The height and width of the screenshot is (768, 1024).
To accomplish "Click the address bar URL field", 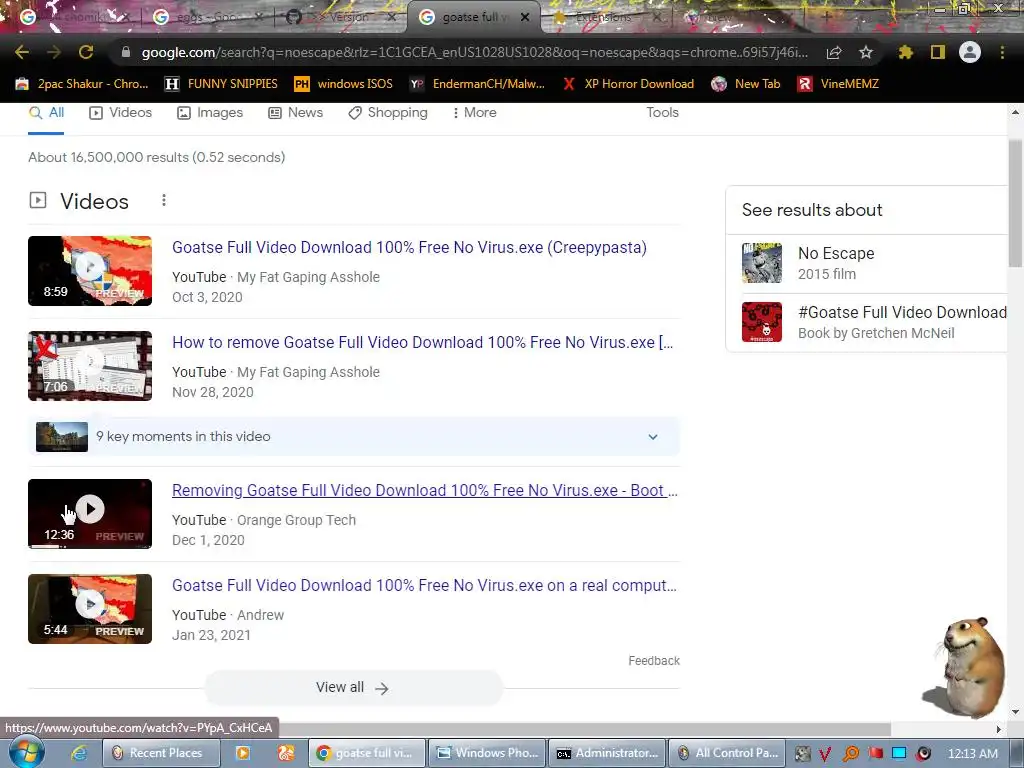I will 474,52.
